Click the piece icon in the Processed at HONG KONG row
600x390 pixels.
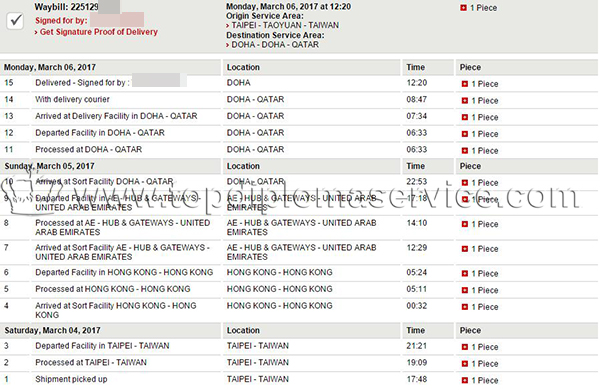click(x=465, y=290)
